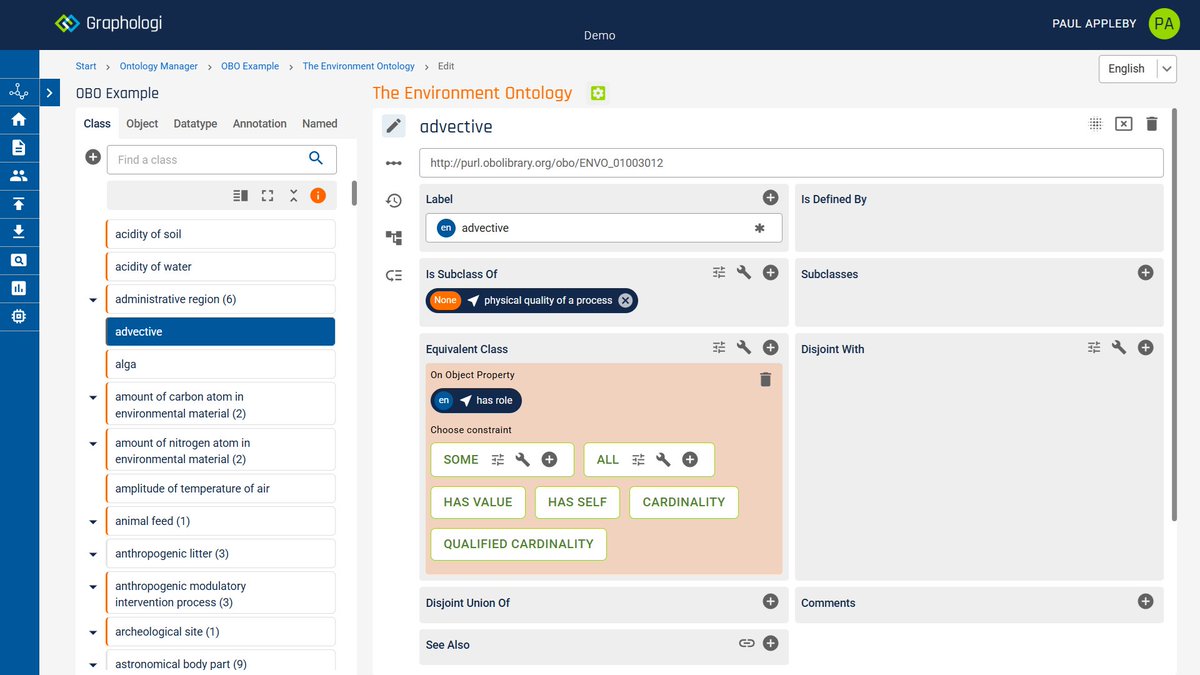Image resolution: width=1200 pixels, height=675 pixels.
Task: Select the Class tab
Action: click(97, 124)
